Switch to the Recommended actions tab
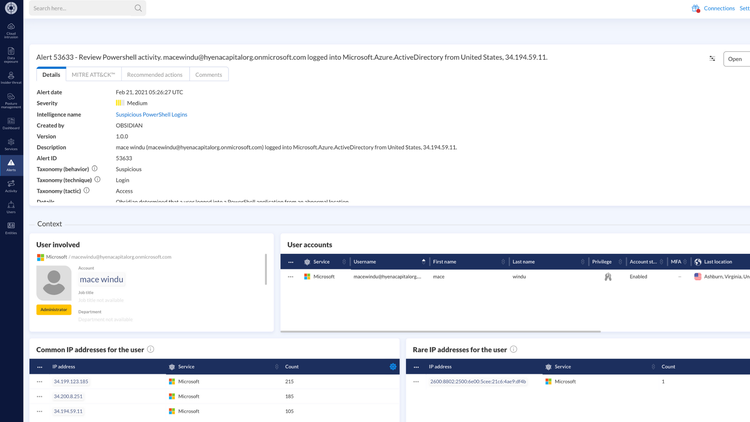Image resolution: width=750 pixels, height=422 pixels. pyautogui.click(x=154, y=75)
